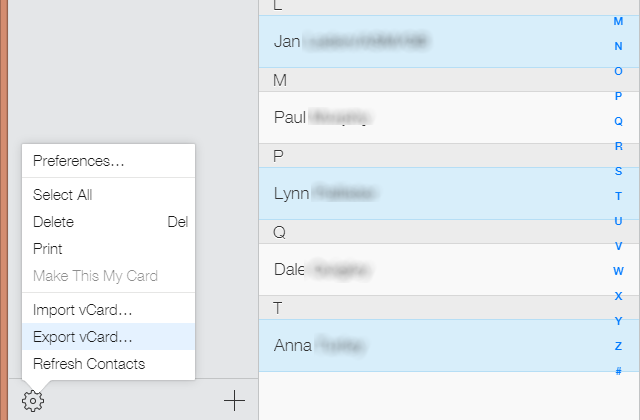
Task: Click the Delete menu option
Action: point(54,222)
